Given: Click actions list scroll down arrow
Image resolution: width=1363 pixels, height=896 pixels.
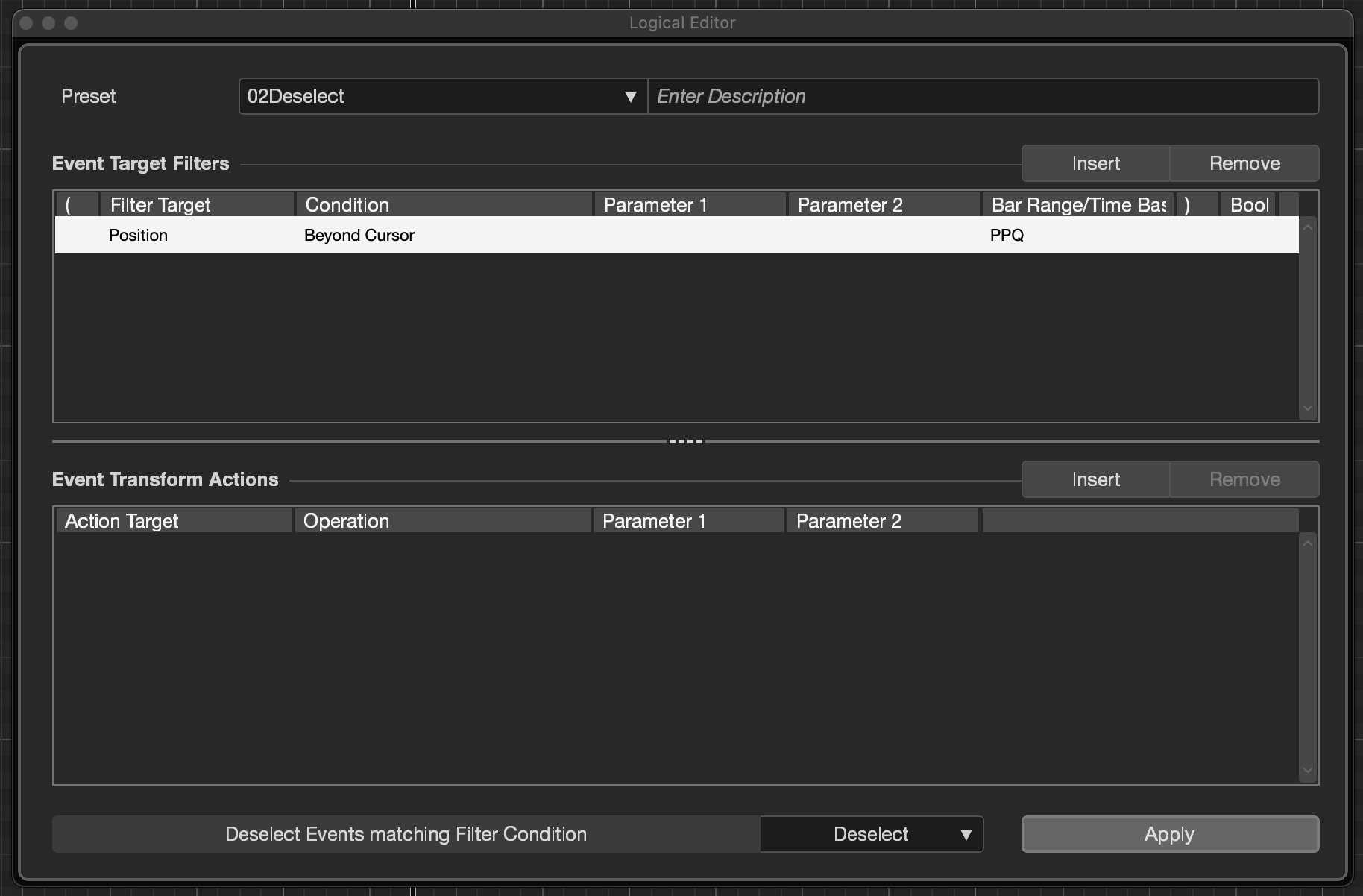Looking at the screenshot, I should pyautogui.click(x=1308, y=771).
